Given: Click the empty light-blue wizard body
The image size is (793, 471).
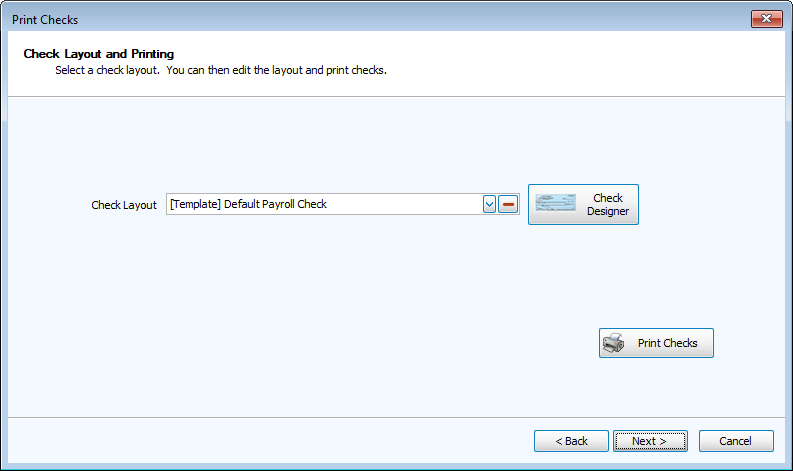Looking at the screenshot, I should coord(300,320).
